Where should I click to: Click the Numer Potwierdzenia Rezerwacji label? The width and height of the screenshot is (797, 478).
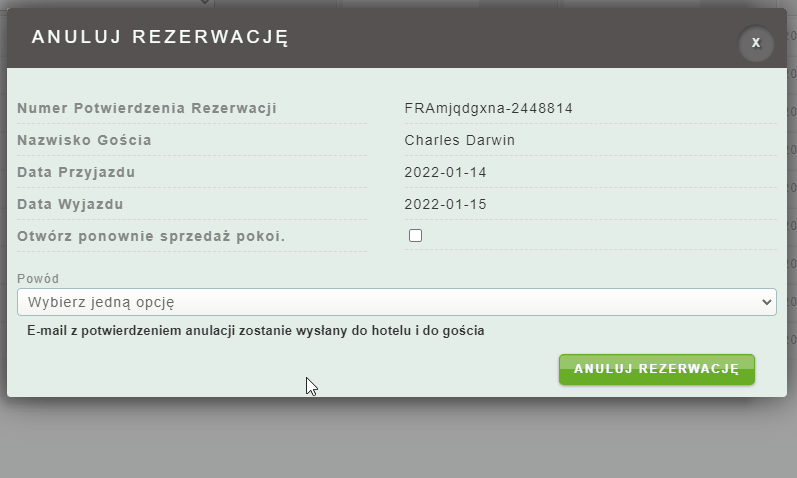tap(147, 108)
